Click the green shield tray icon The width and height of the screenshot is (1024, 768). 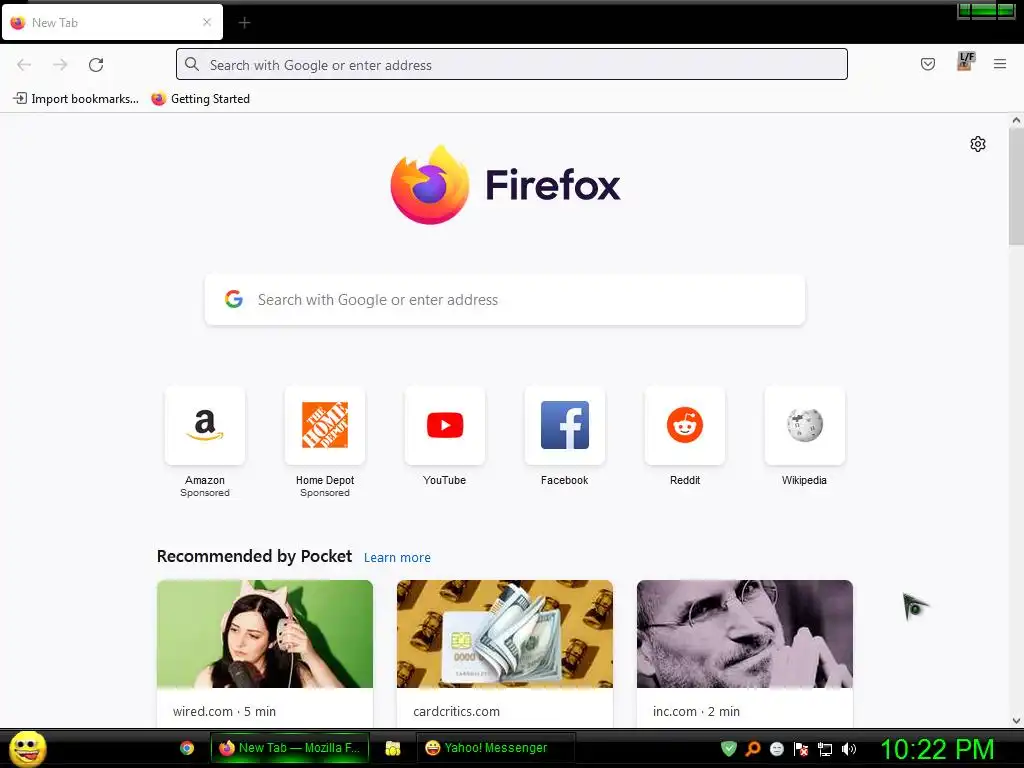coord(729,749)
